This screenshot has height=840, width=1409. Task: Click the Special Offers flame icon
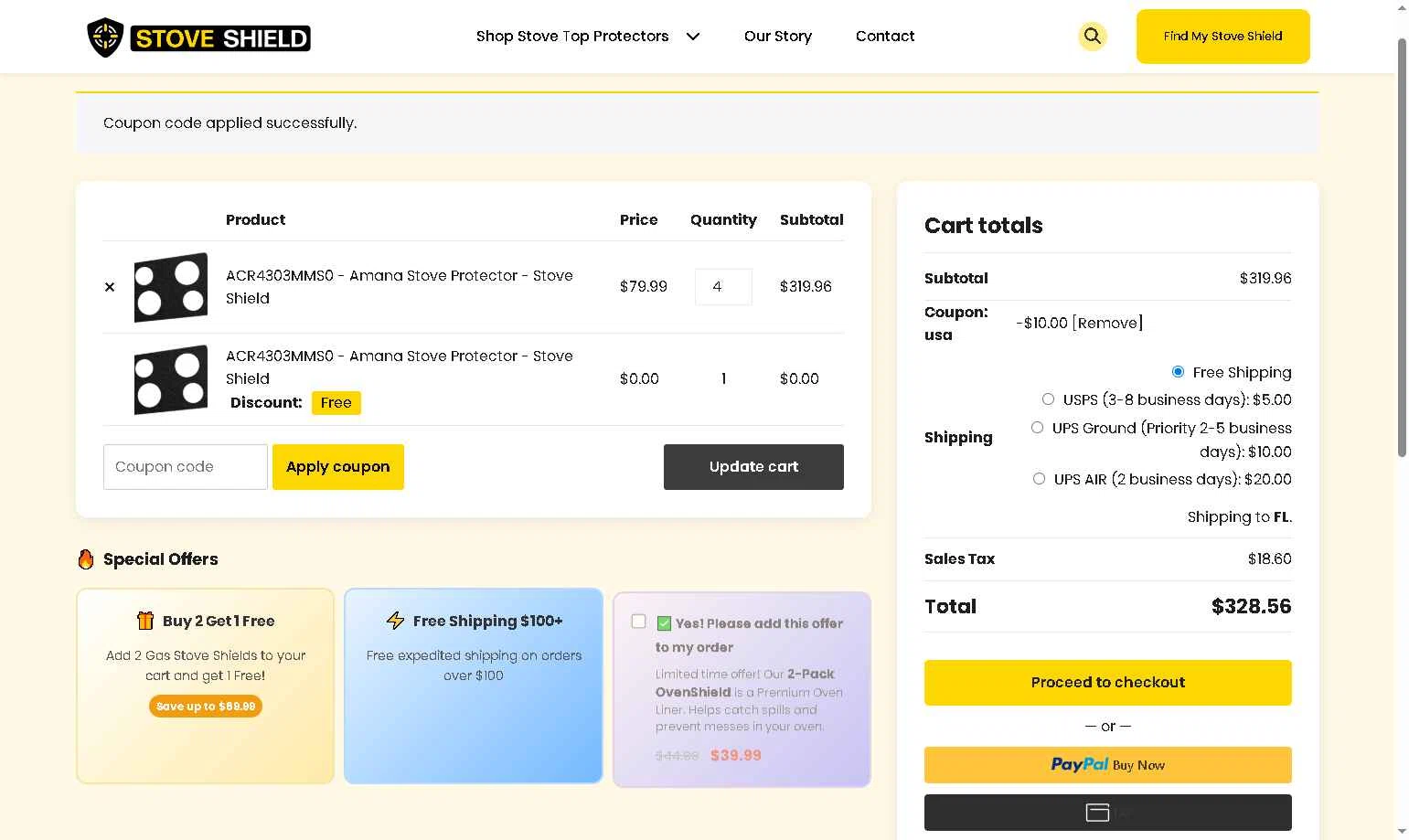click(86, 559)
